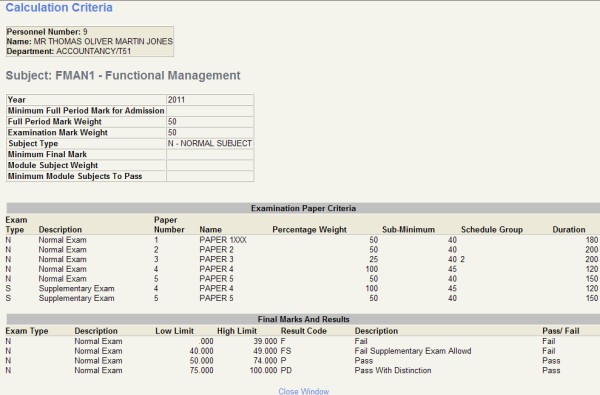Click the duration 180 for PAPER 1XXX

click(592, 240)
